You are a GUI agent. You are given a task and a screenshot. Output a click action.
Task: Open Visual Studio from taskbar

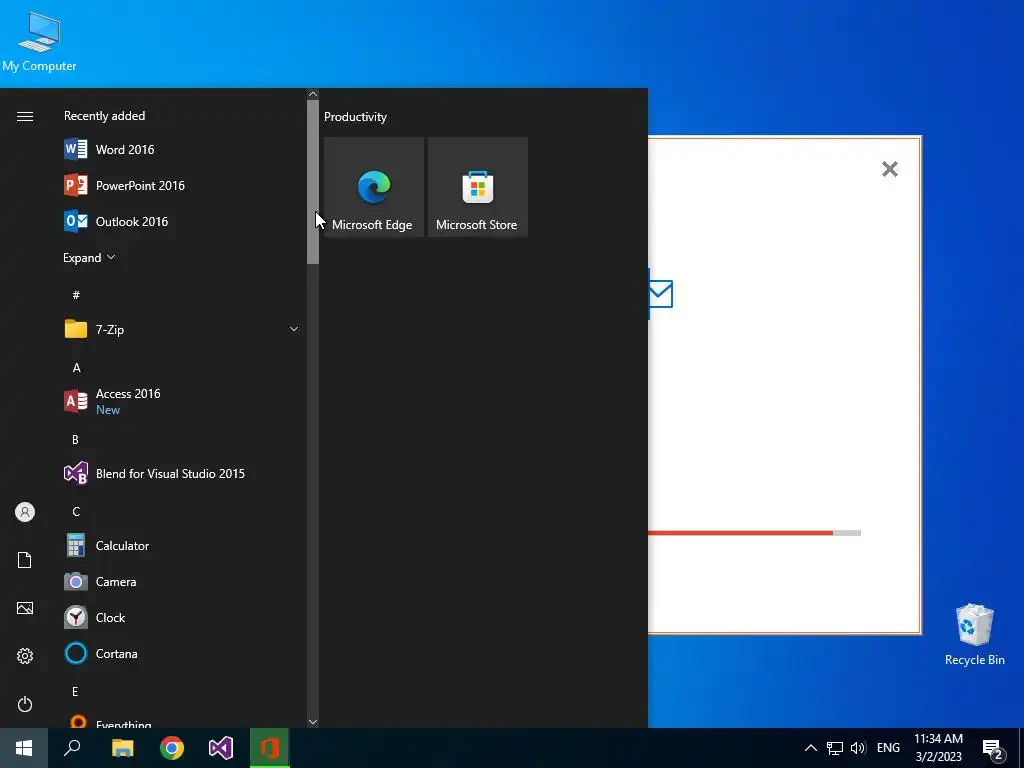click(221, 748)
